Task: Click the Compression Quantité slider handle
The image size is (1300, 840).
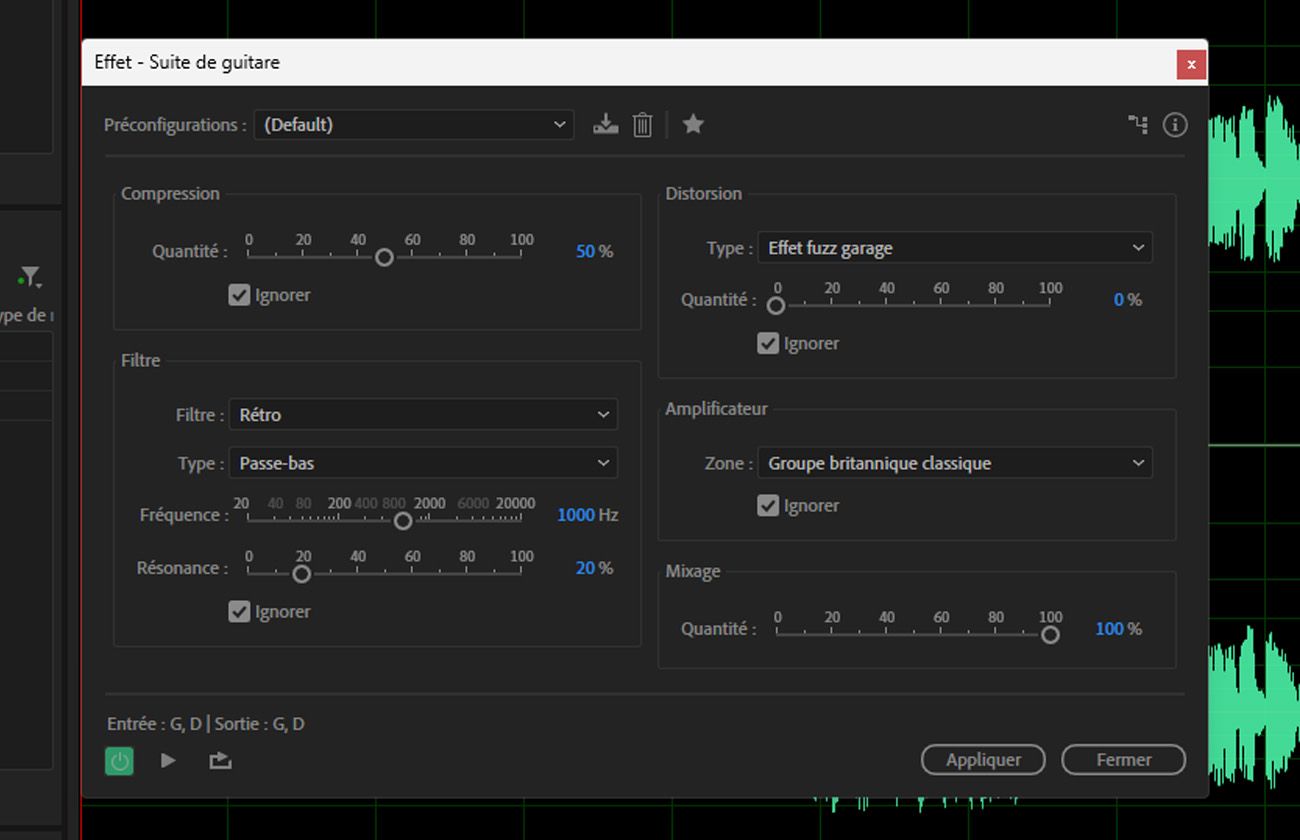Action: click(384, 257)
